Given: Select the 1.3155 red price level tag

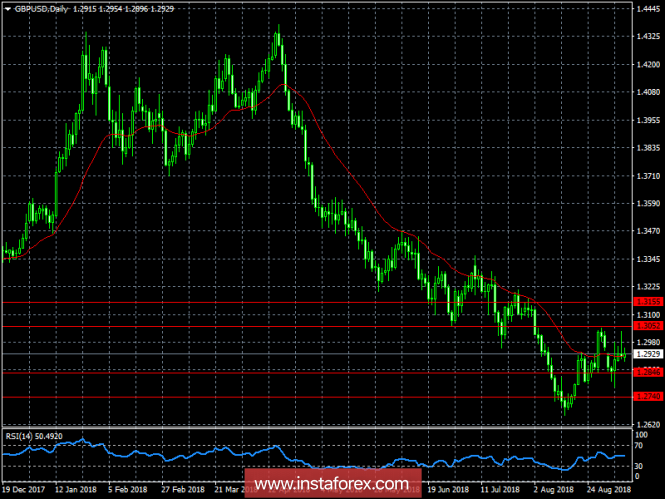Looking at the screenshot, I should tap(648, 302).
